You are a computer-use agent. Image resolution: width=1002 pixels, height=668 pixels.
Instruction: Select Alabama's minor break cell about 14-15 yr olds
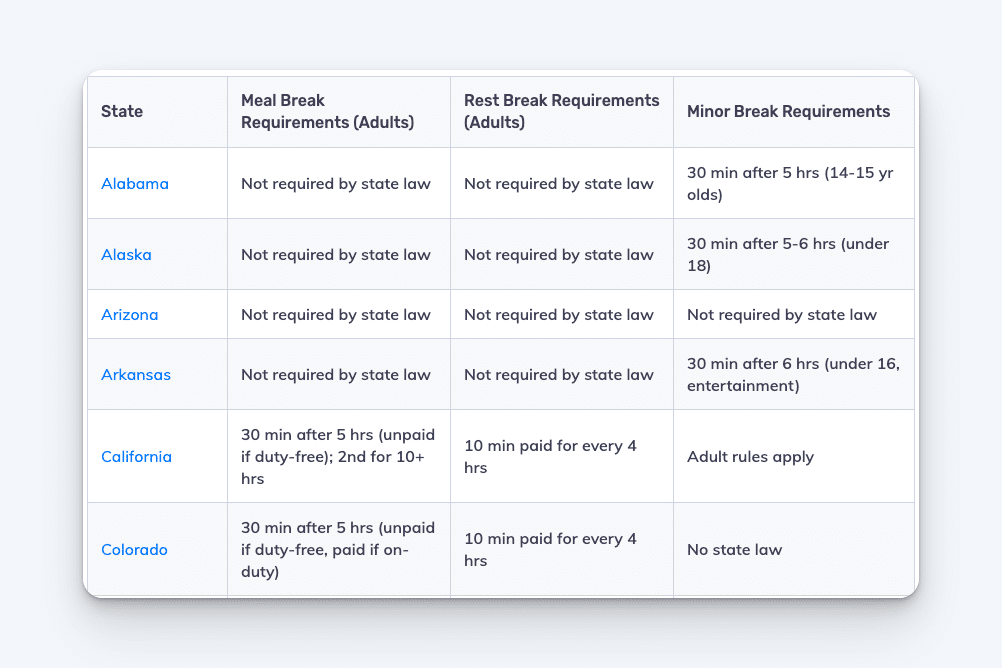pos(794,183)
